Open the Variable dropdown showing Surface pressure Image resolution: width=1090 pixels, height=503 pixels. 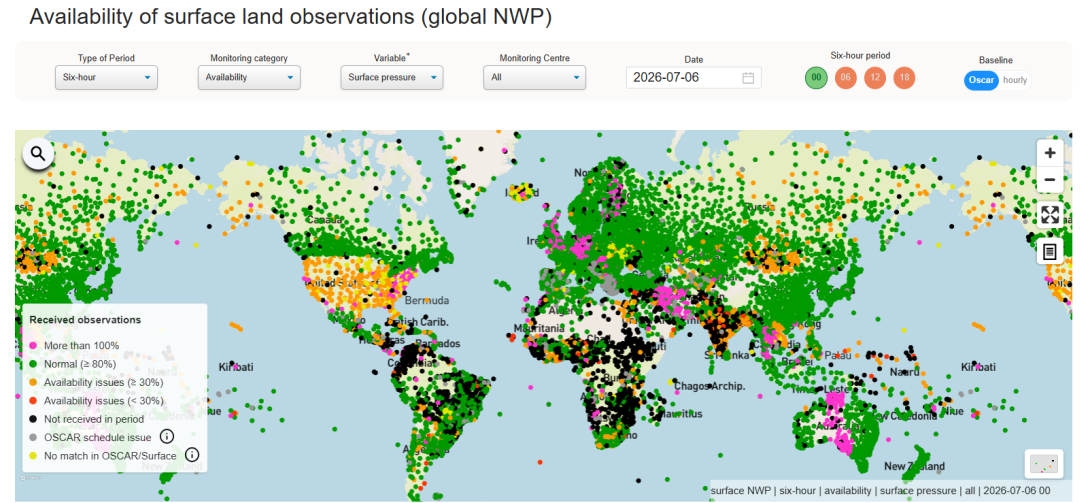pos(392,78)
